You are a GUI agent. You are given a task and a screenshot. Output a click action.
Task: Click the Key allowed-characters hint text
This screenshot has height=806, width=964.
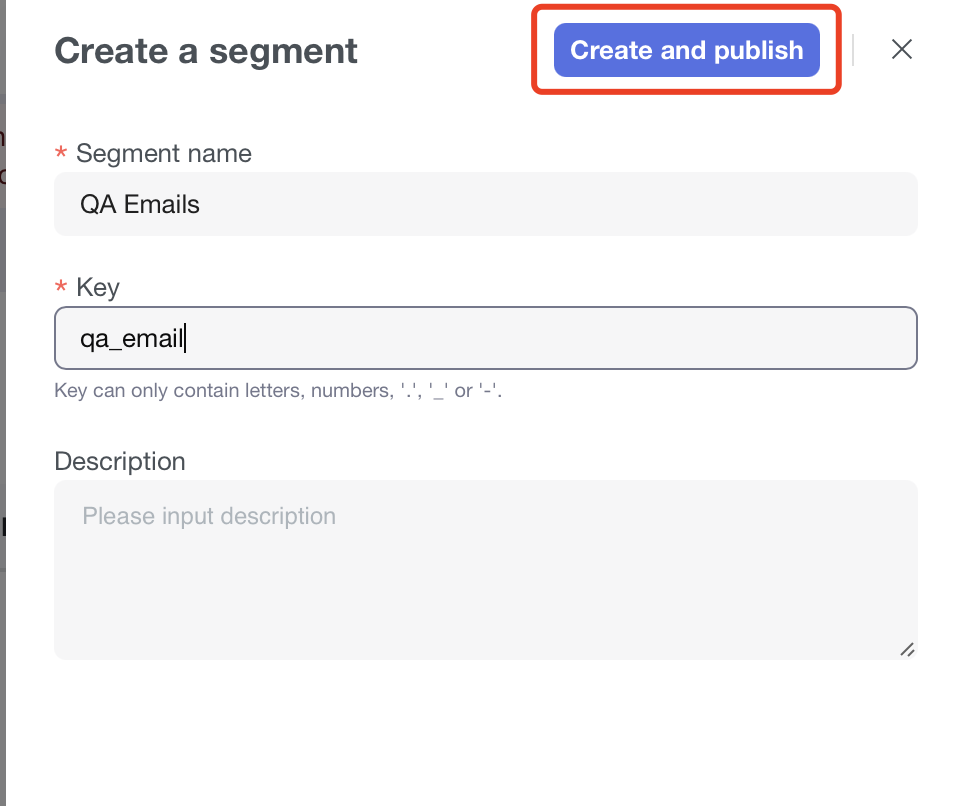point(278,391)
